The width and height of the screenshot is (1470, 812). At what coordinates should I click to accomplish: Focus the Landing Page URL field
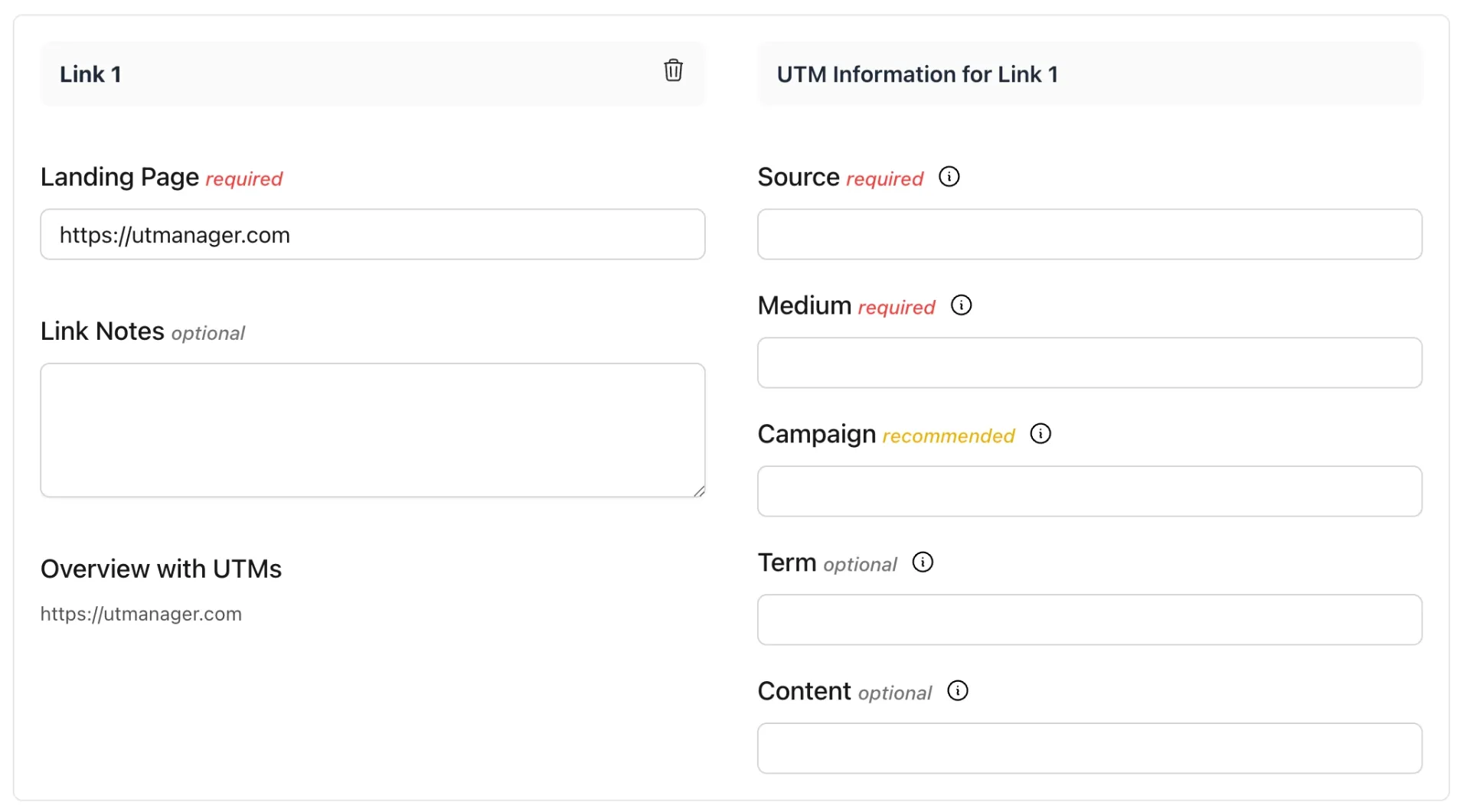tap(373, 234)
